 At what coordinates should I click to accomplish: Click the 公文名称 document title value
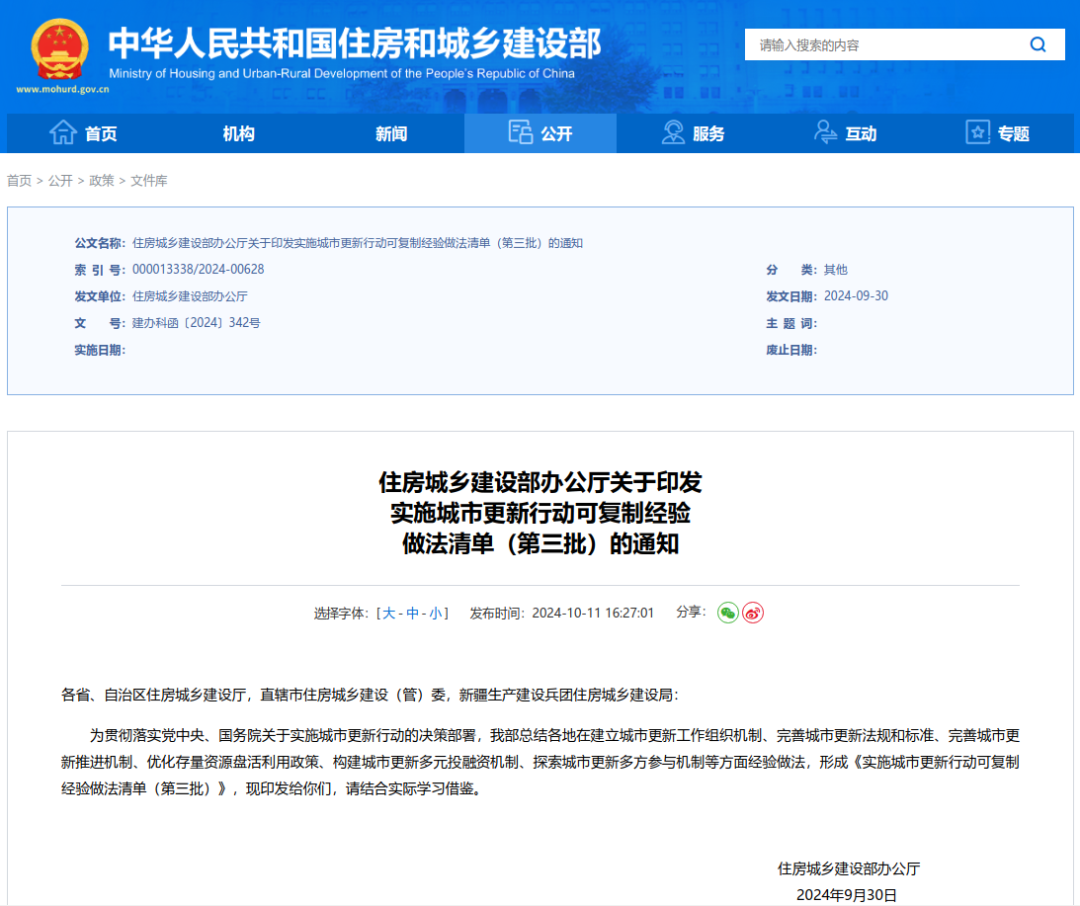click(x=357, y=243)
